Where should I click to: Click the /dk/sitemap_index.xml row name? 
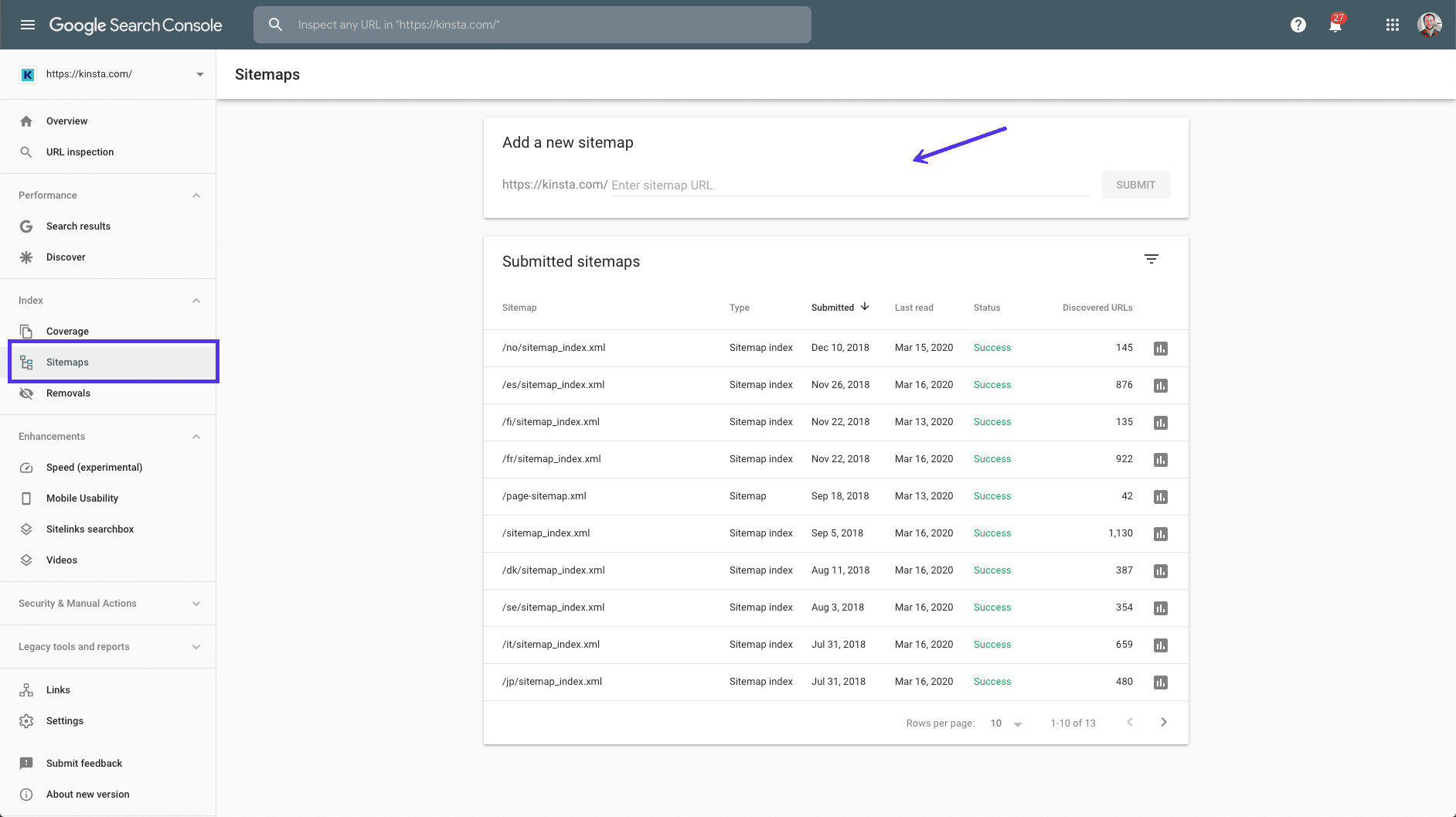[553, 570]
